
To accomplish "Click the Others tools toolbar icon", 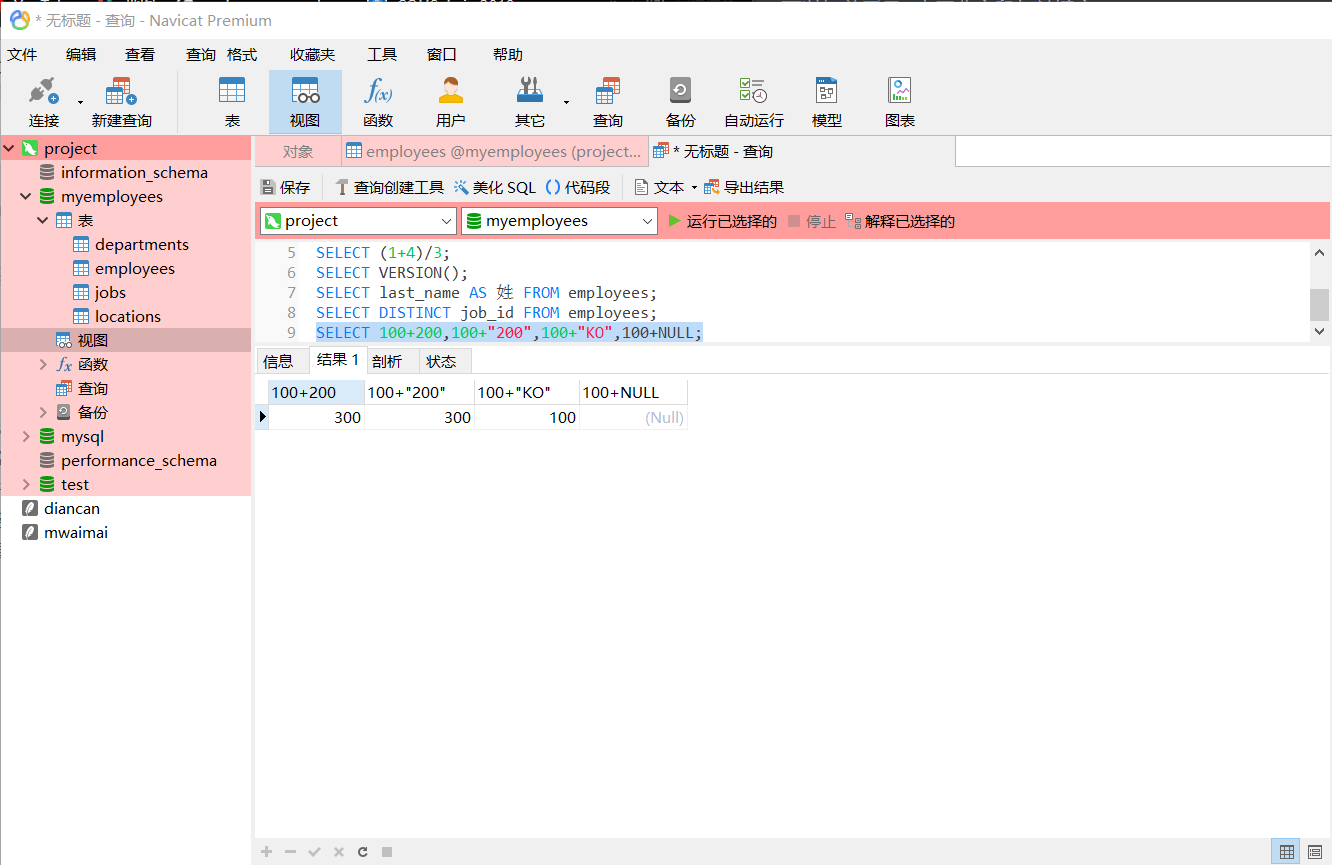I will pyautogui.click(x=530, y=101).
